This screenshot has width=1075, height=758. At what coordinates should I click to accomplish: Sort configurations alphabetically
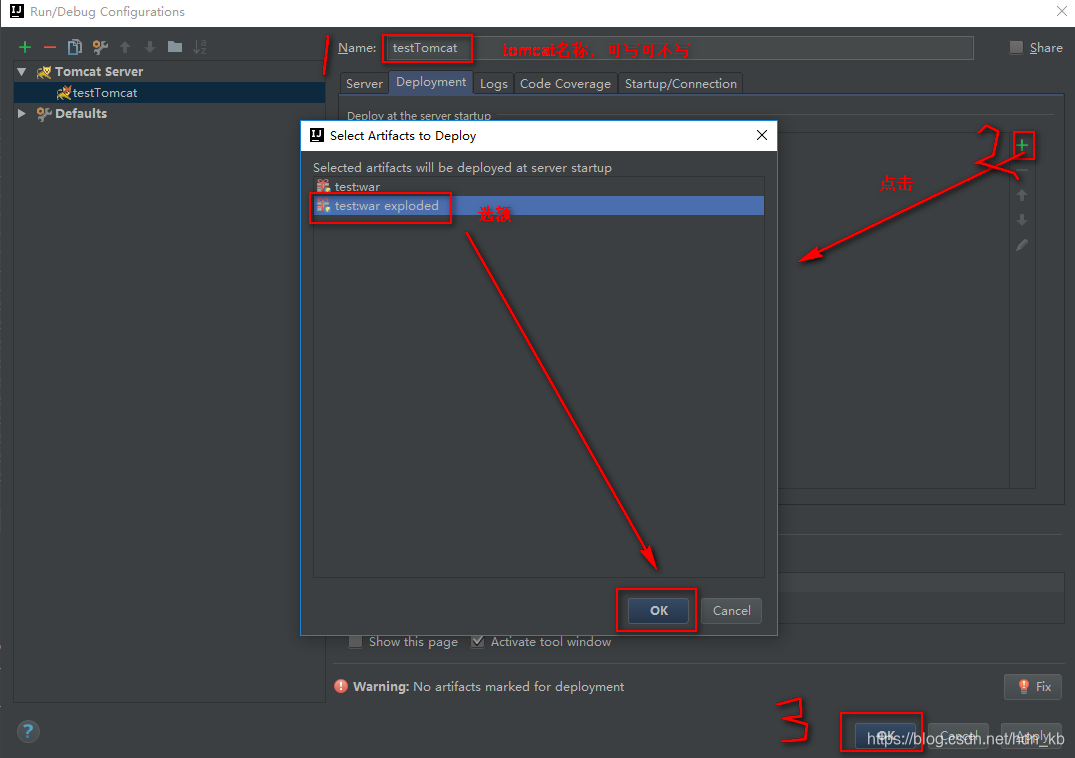(x=200, y=47)
